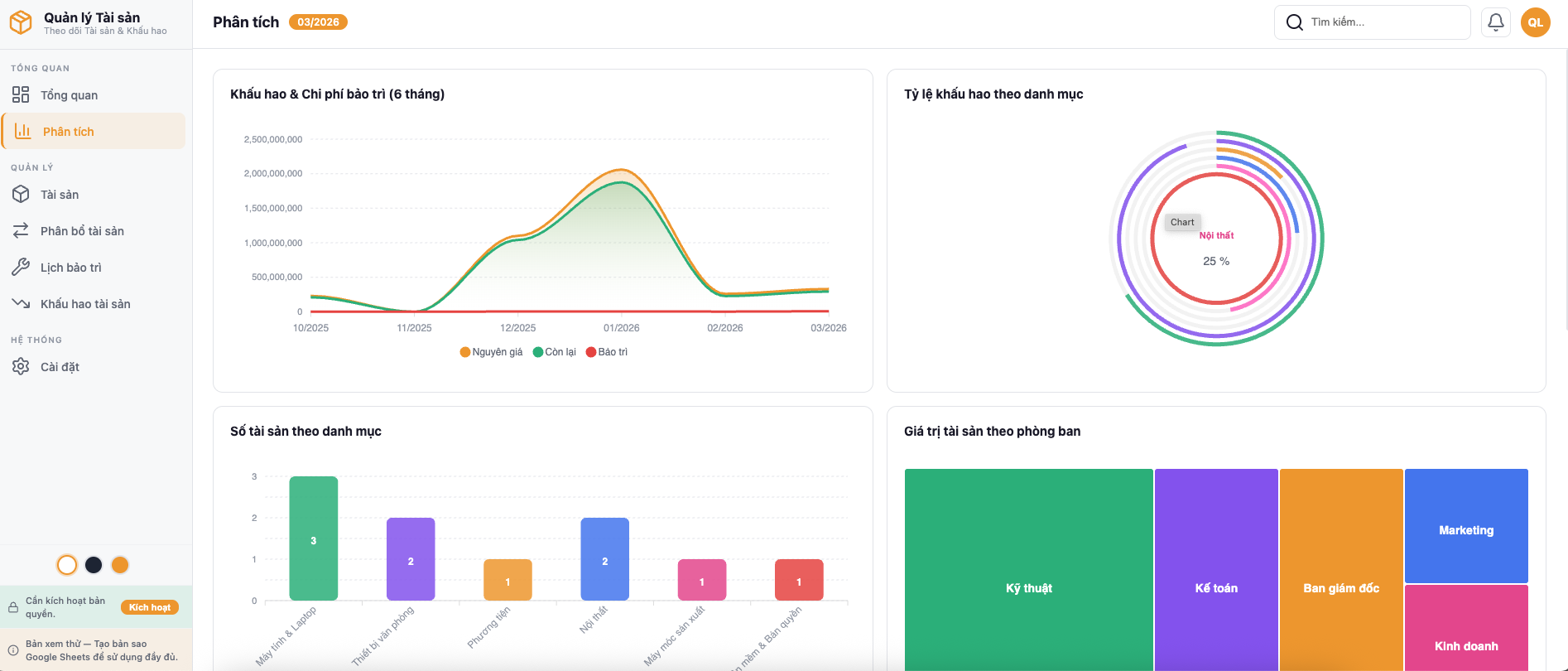This screenshot has height=671, width=1568.
Task: Choose the dark navy theme swatch
Action: [x=94, y=565]
